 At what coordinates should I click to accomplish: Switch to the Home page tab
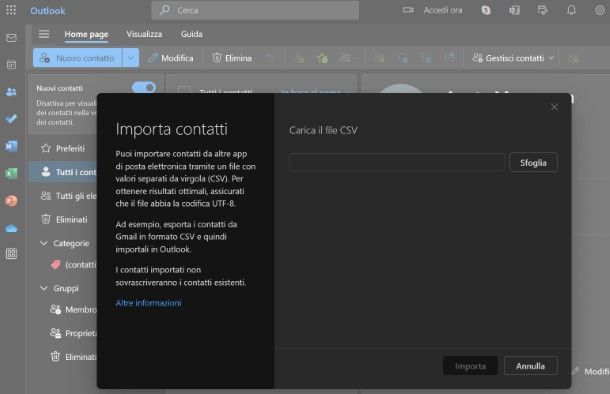[x=86, y=34]
